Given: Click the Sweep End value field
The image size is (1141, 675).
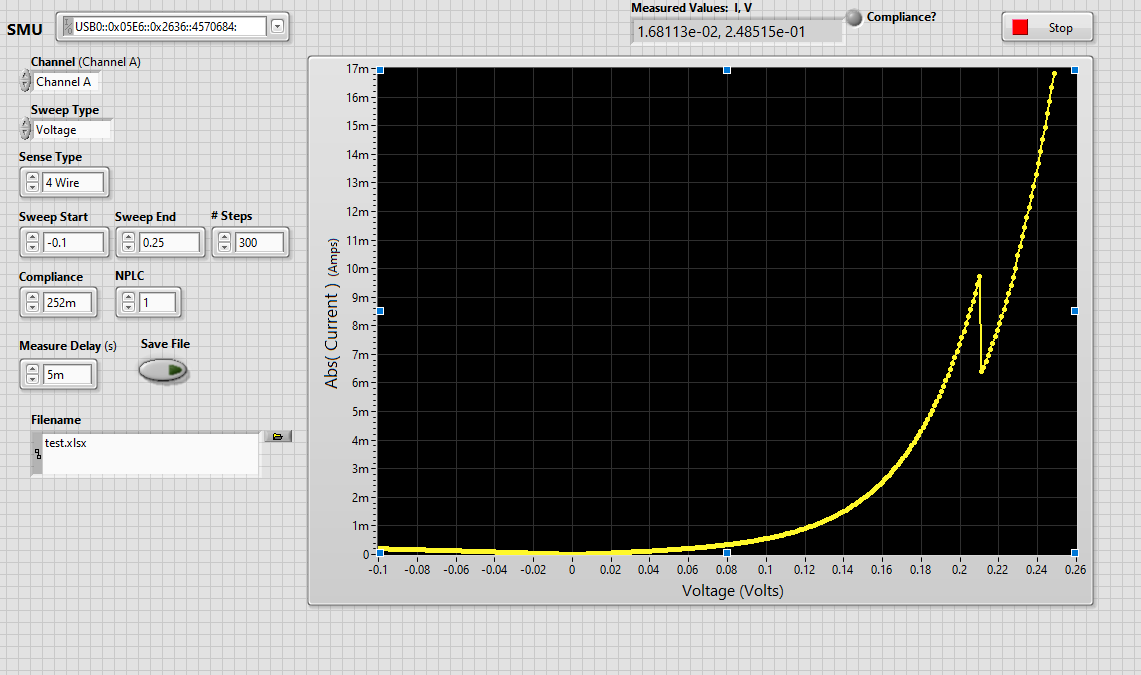Looking at the screenshot, I should click(169, 243).
